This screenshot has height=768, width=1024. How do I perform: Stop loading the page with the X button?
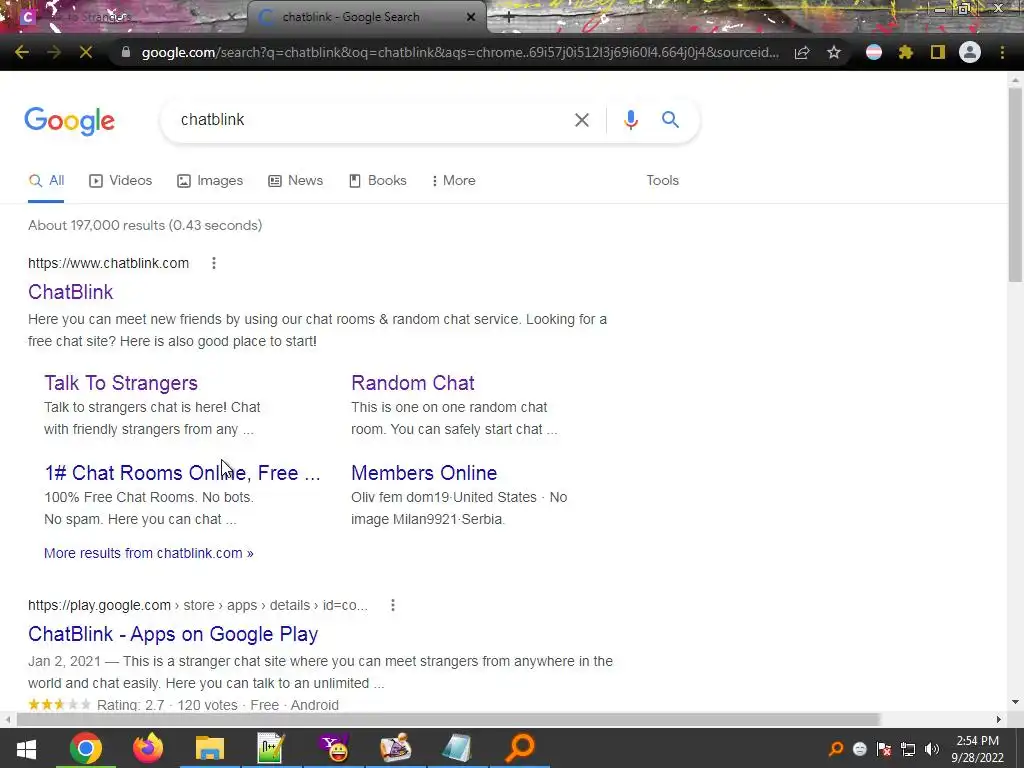click(86, 52)
